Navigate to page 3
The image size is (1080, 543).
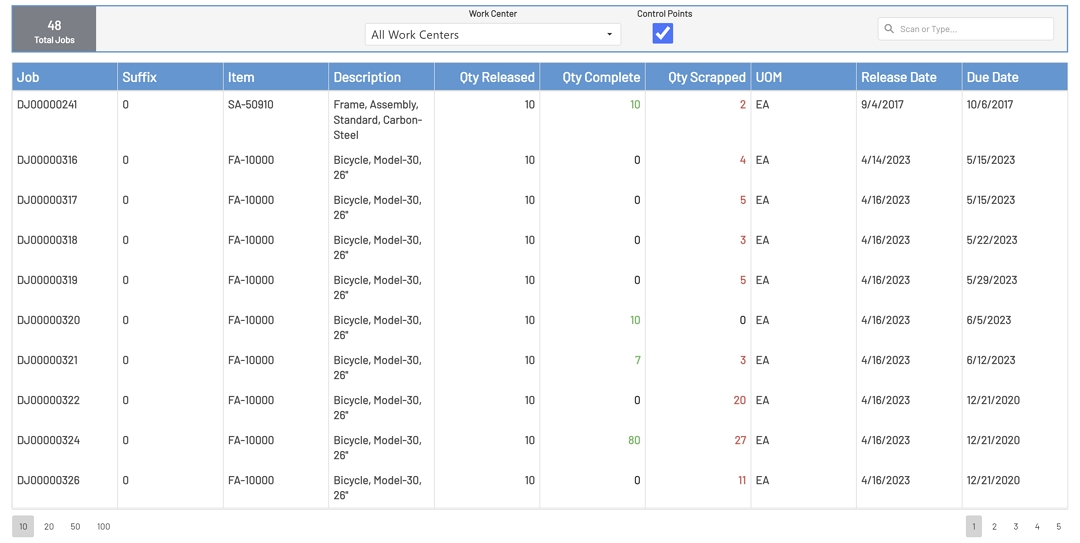pyautogui.click(x=1015, y=526)
